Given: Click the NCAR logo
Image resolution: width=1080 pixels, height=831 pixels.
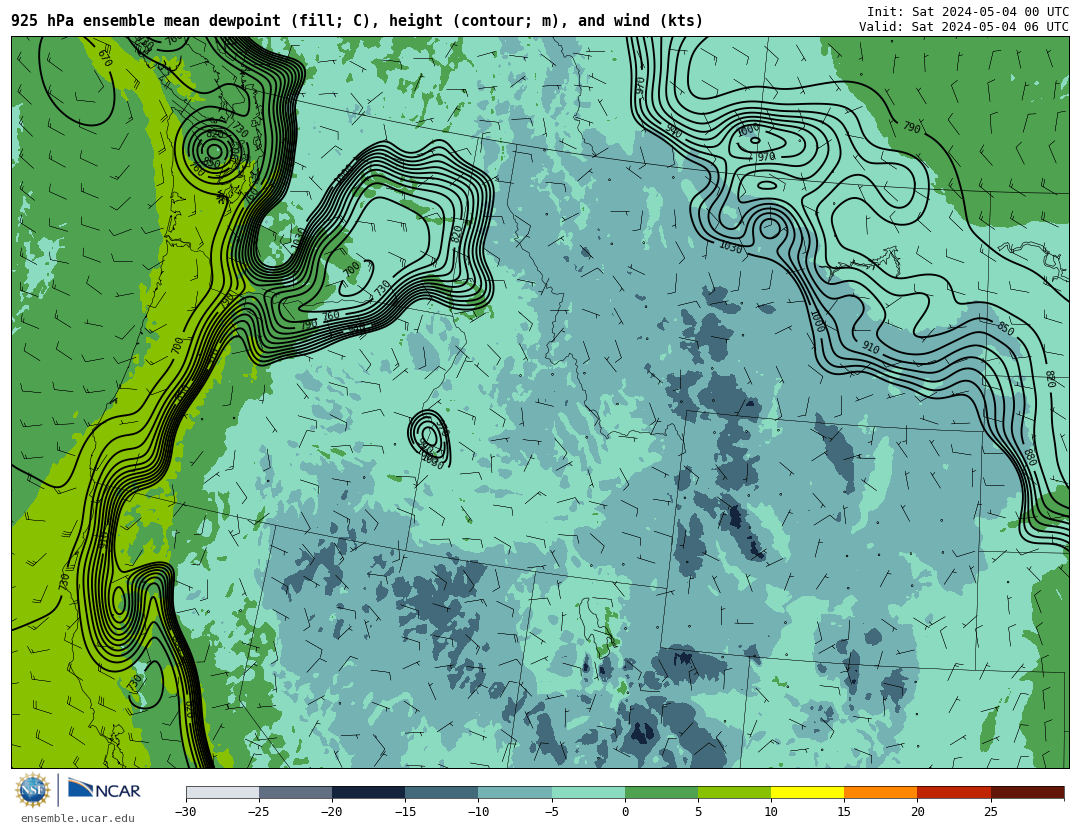Looking at the screenshot, I should (x=104, y=790).
